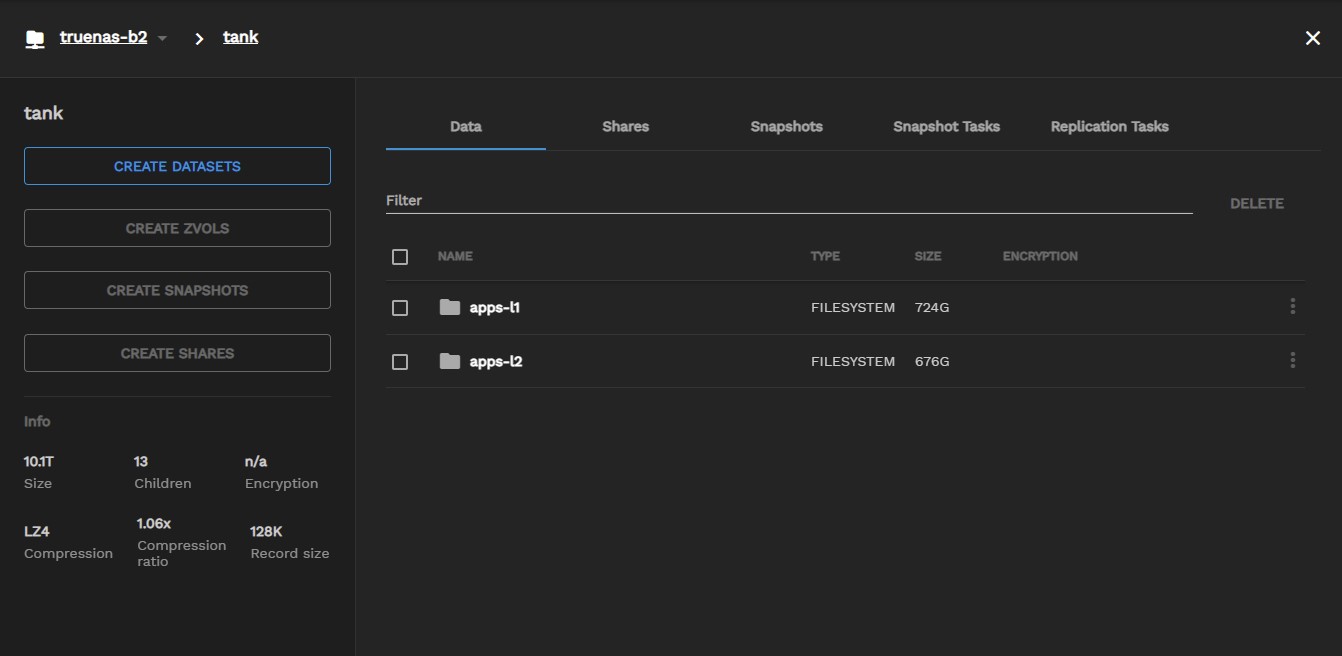Open the apps-l2 three-dot menu
The image size is (1342, 656).
(x=1293, y=360)
